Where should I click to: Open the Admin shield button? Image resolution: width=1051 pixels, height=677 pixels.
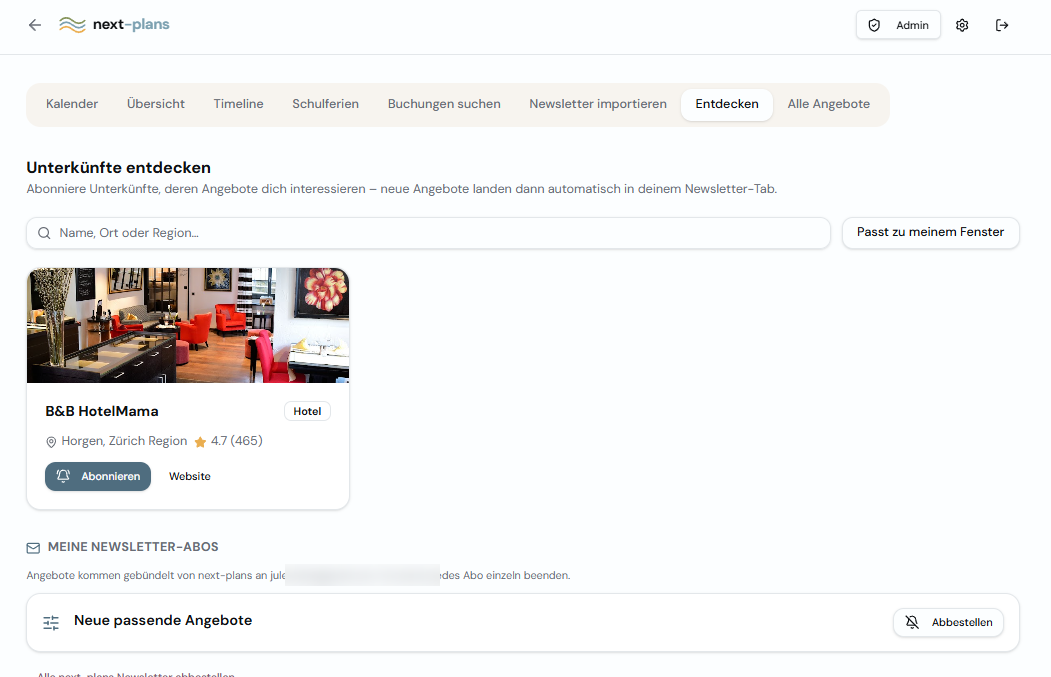[898, 25]
